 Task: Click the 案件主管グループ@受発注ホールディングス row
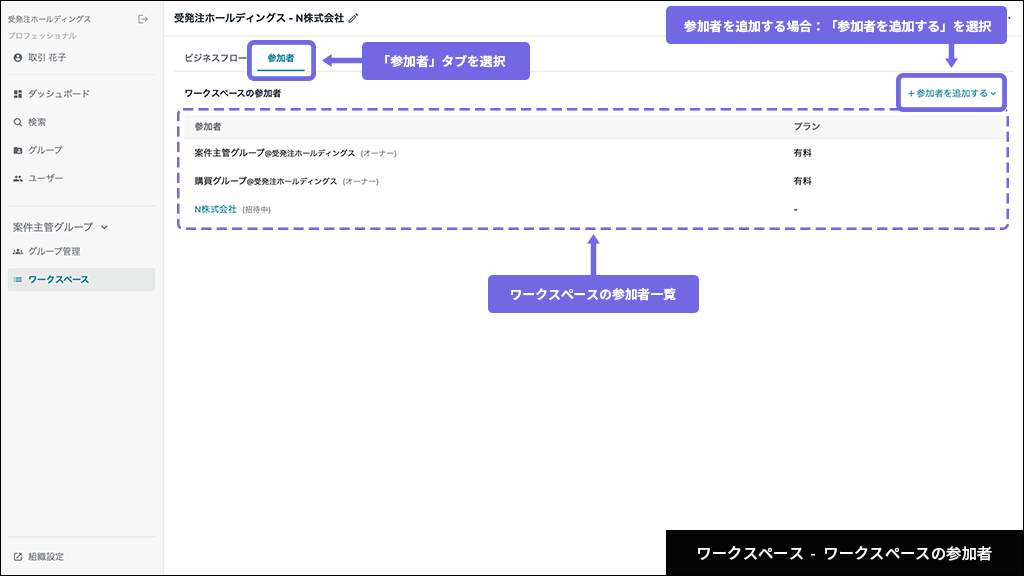point(594,153)
